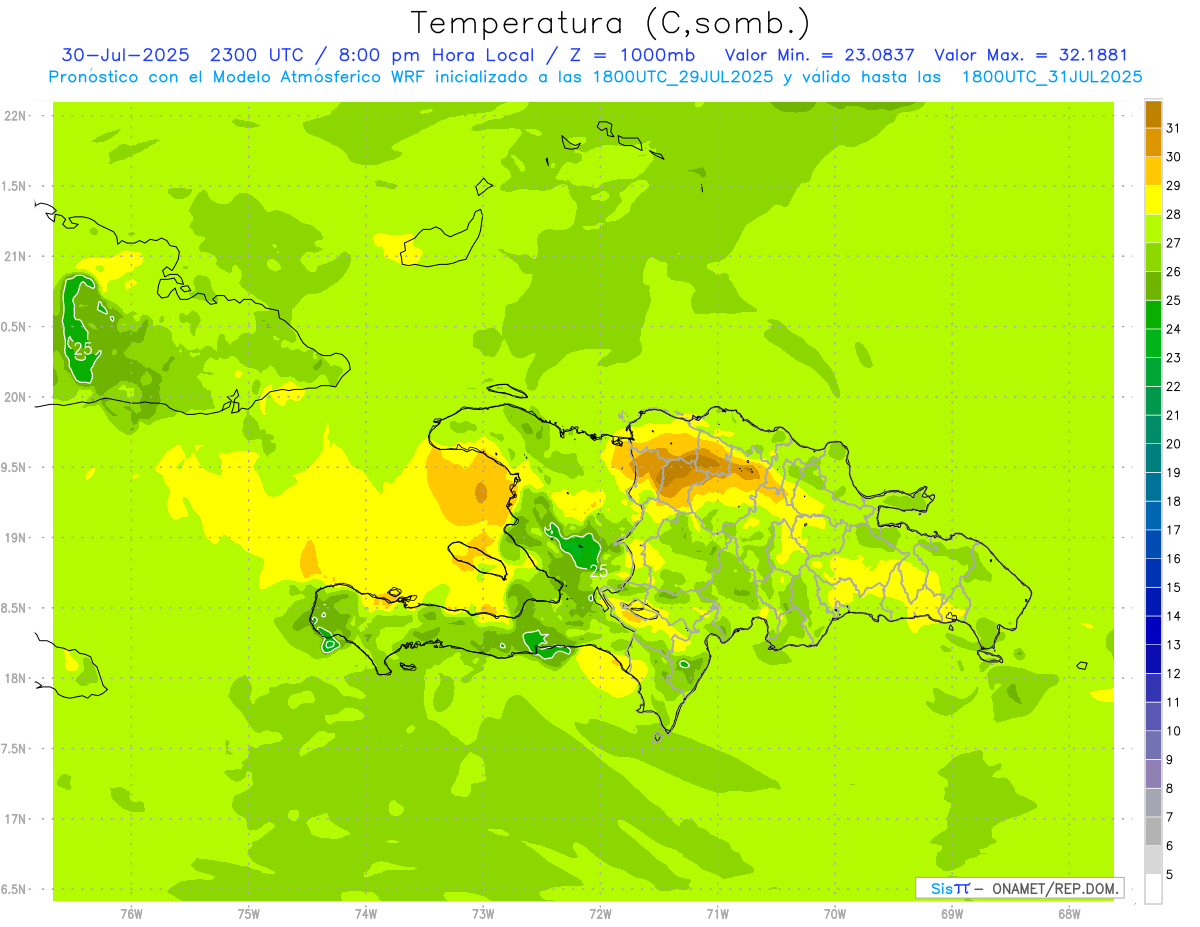Image resolution: width=1200 pixels, height=927 pixels.
Task: Click the latitude axis label '21N'
Action: coord(16,256)
